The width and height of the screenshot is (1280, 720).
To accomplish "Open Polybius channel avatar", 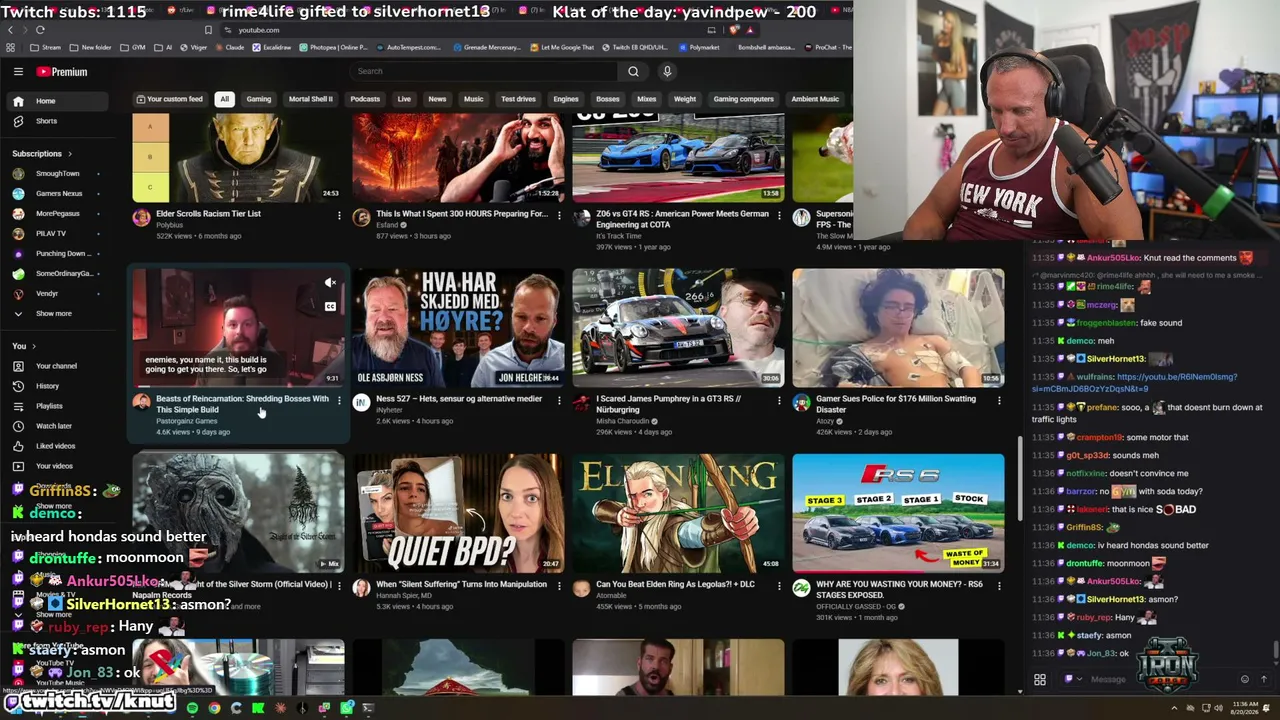I will 141,217.
